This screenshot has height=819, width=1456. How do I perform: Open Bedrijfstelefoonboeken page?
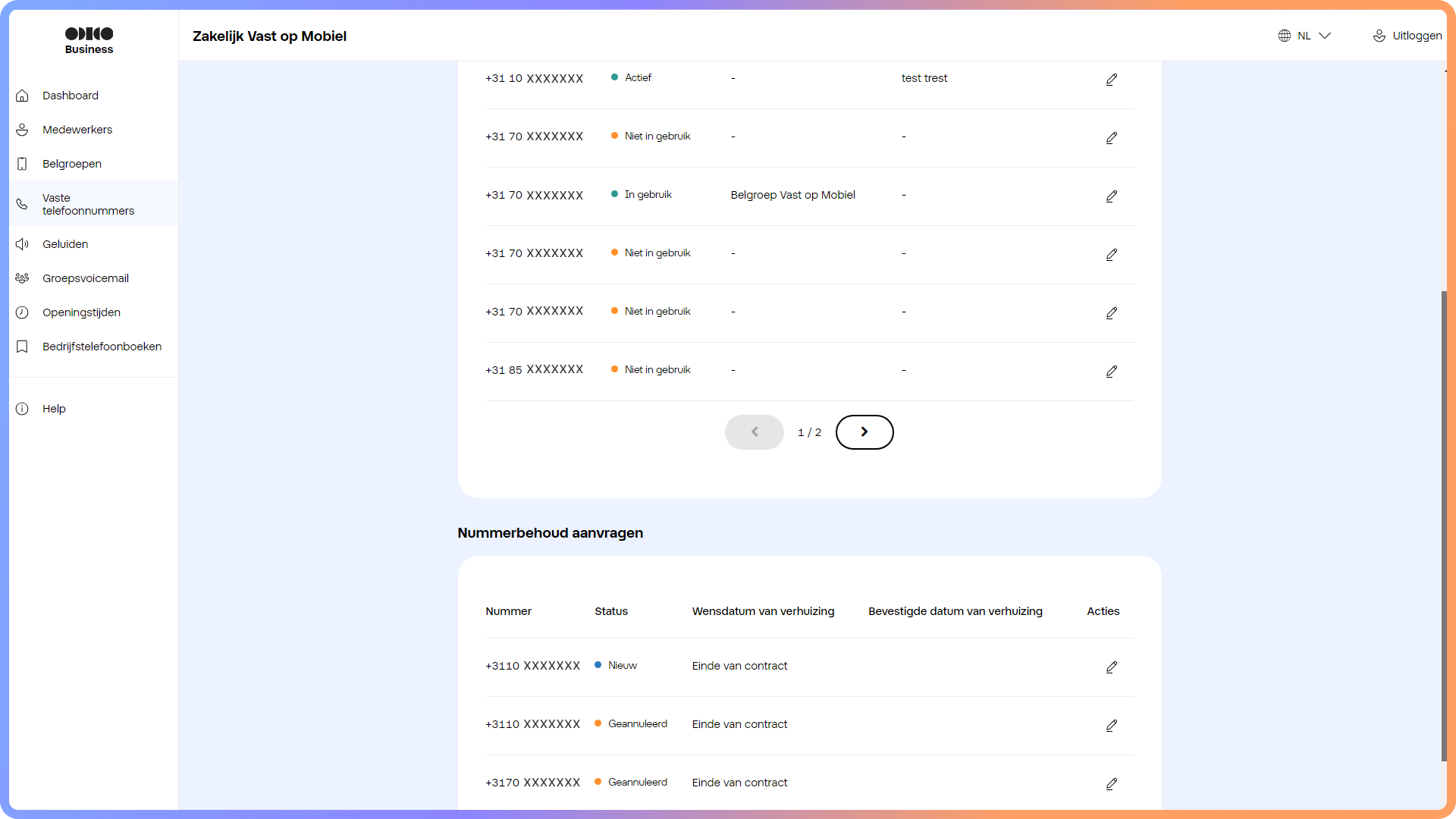pyautogui.click(x=102, y=347)
